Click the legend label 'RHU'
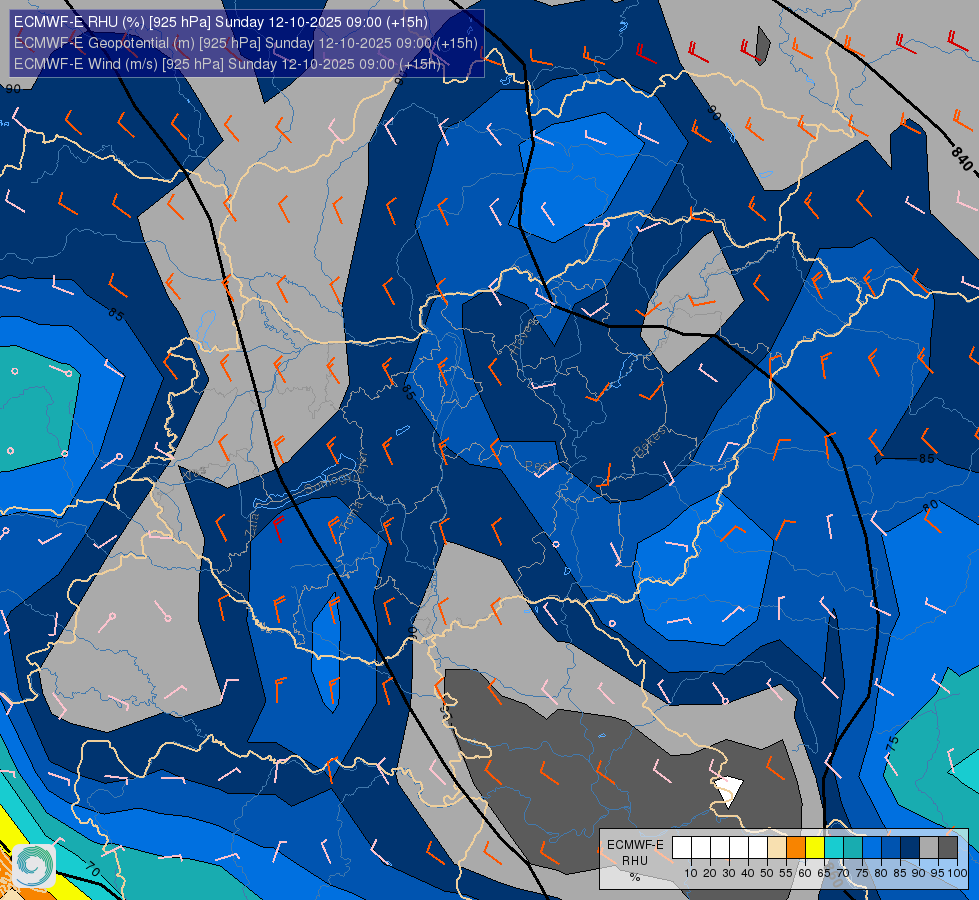The height and width of the screenshot is (900, 979). pyautogui.click(x=635, y=861)
